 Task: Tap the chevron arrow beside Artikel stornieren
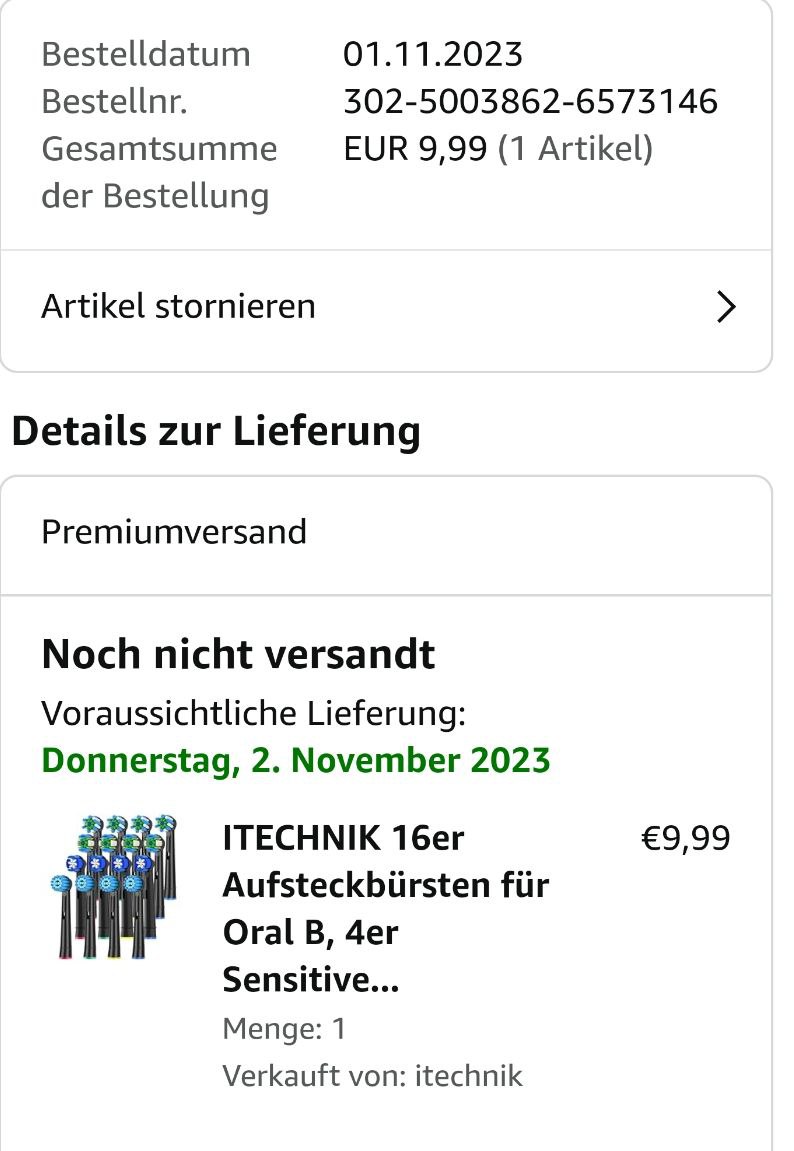726,307
